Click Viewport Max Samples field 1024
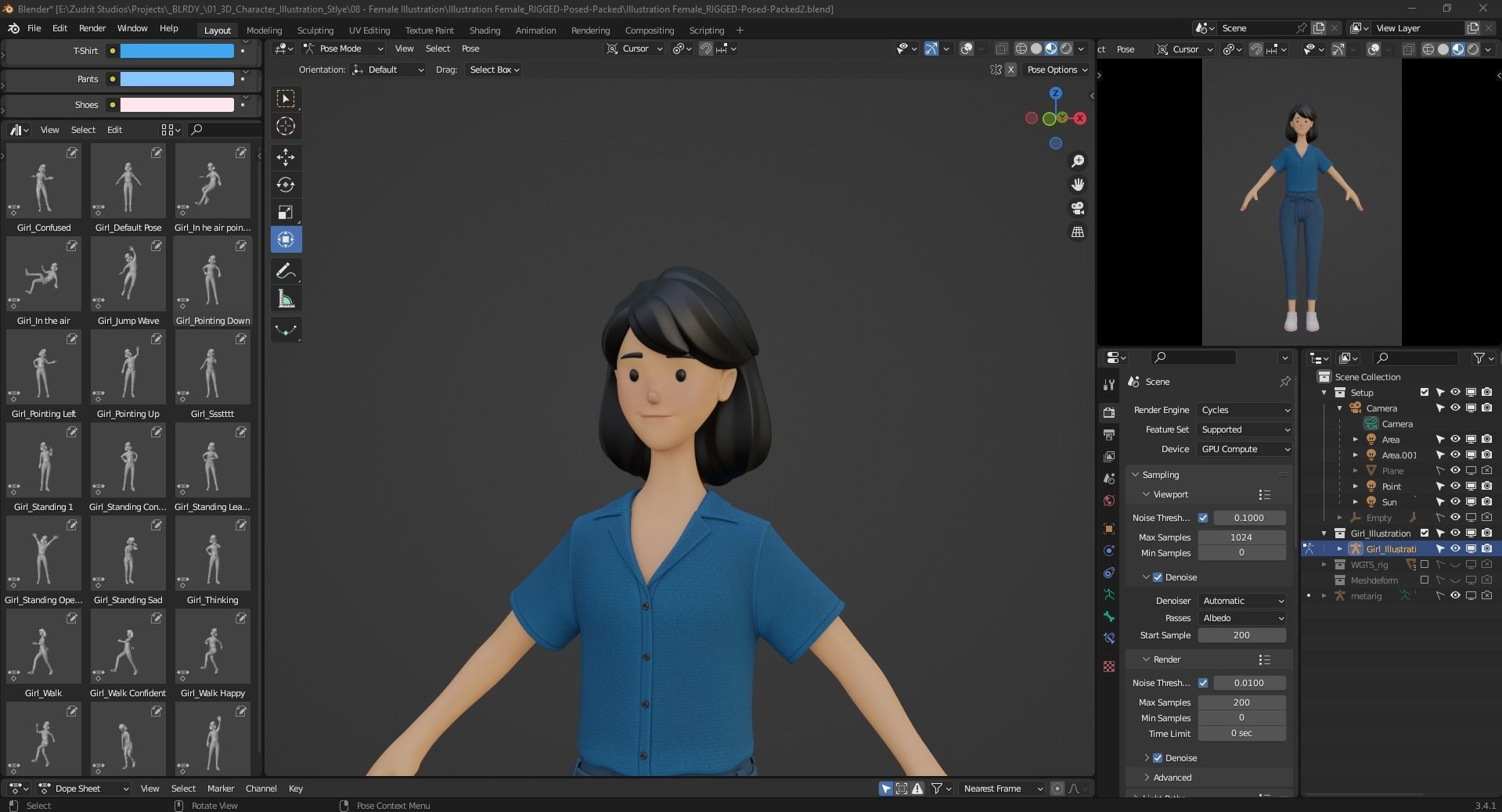The image size is (1502, 812). point(1241,537)
